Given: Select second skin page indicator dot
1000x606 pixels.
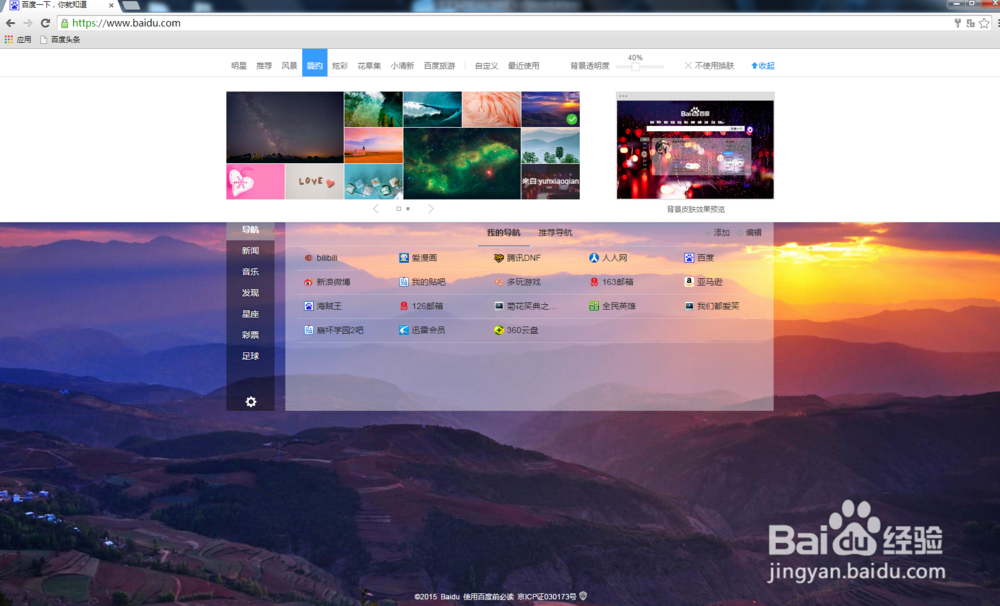Looking at the screenshot, I should 408,209.
